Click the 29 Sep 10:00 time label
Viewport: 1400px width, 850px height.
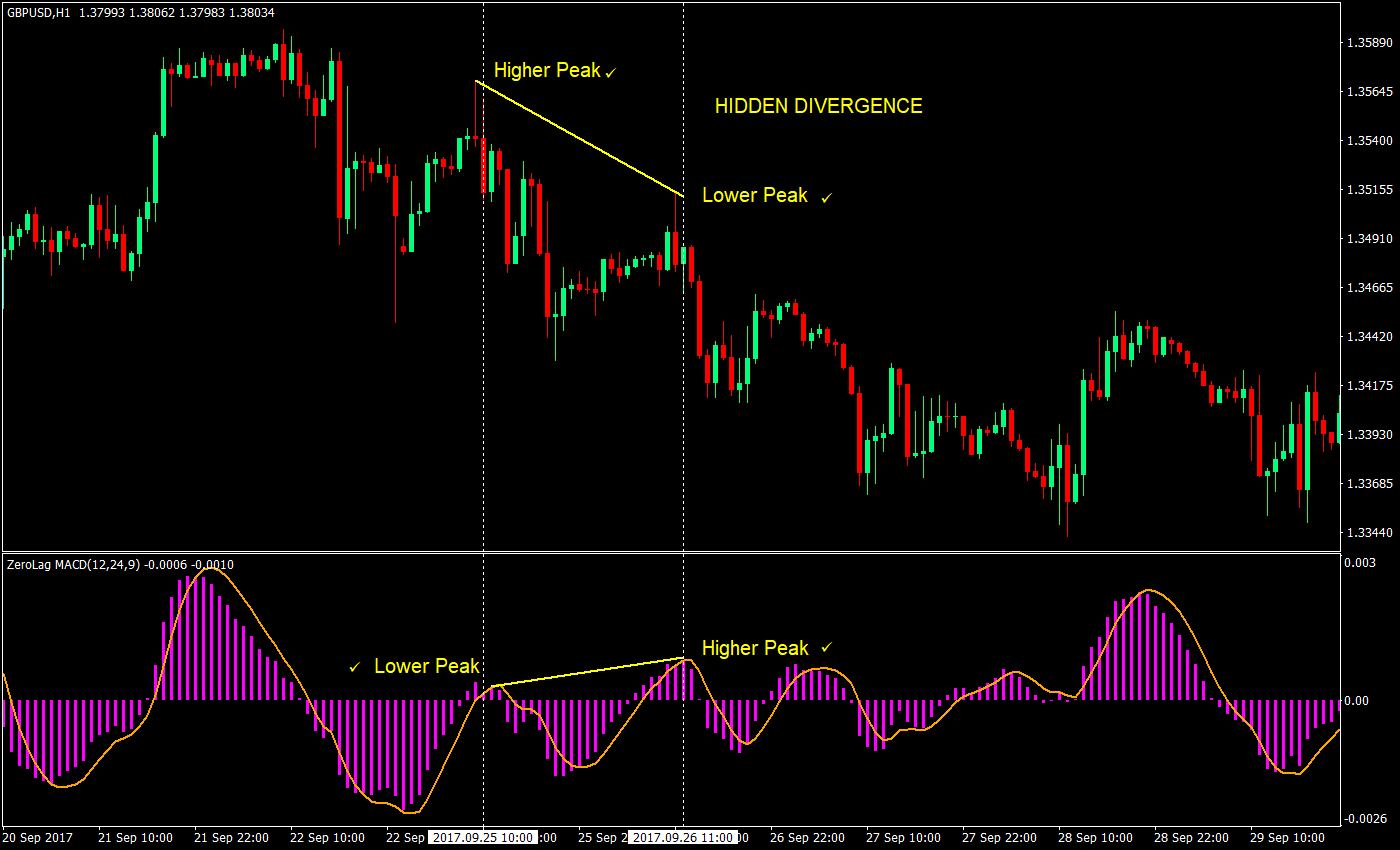[x=1287, y=837]
